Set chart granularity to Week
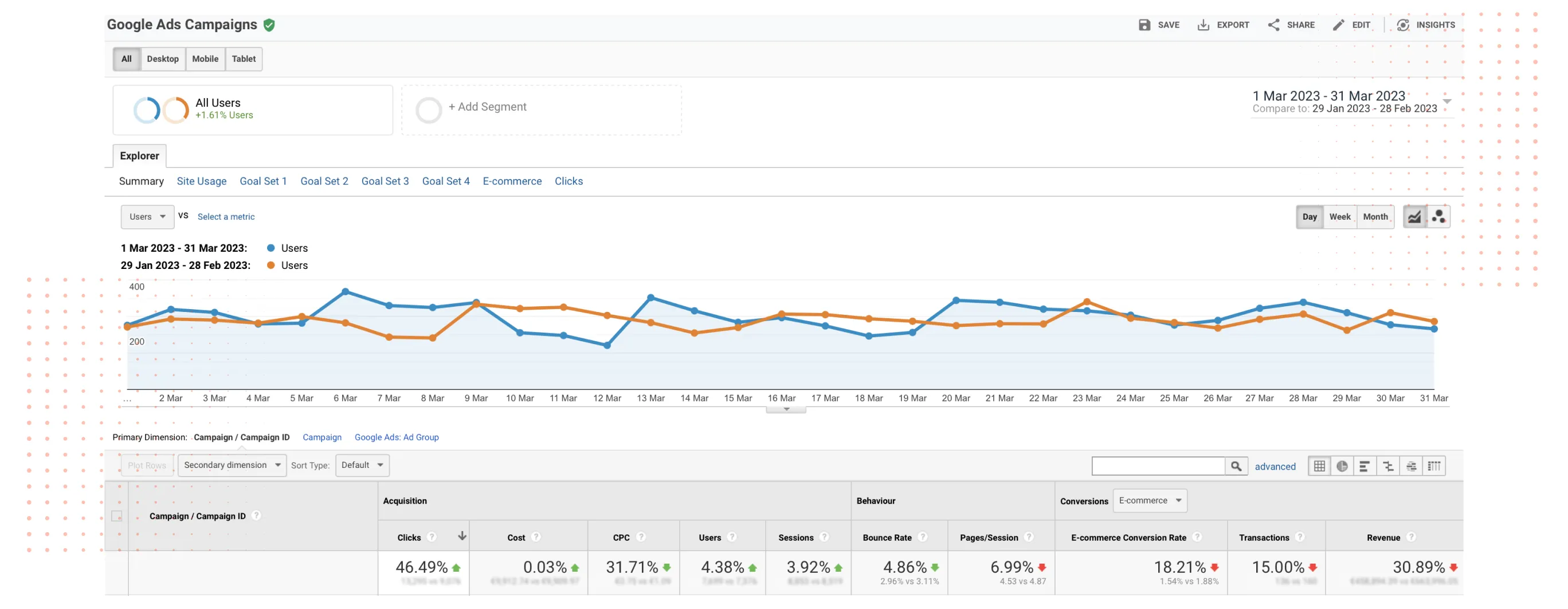This screenshot has height=609, width=1568. point(1340,217)
